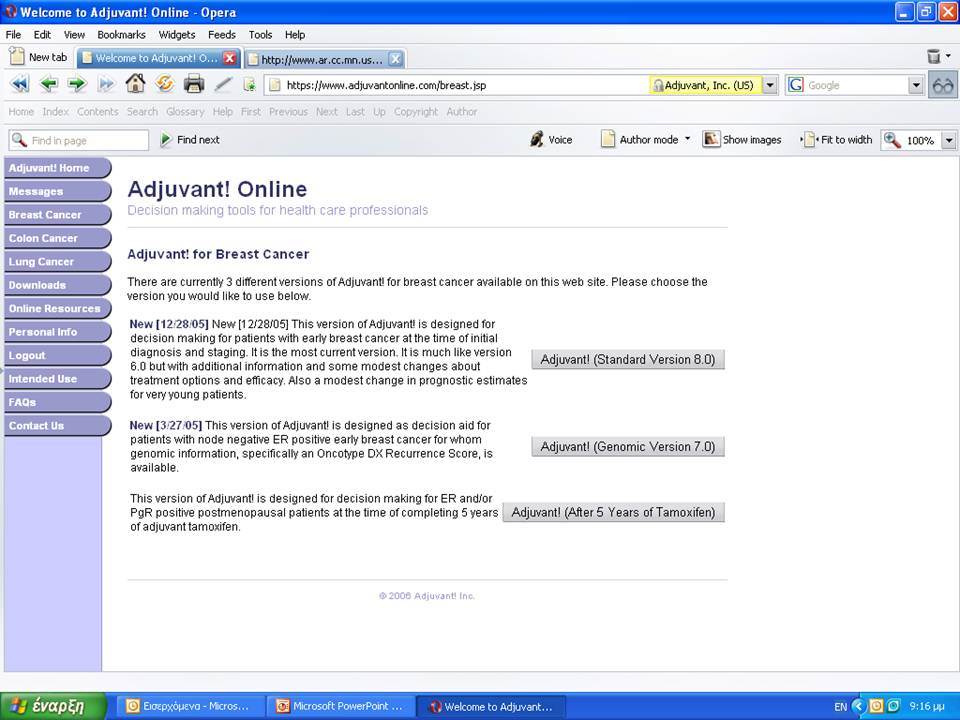This screenshot has height=720, width=960.
Task: Click the house Home icon in toolbar
Action: (x=135, y=83)
